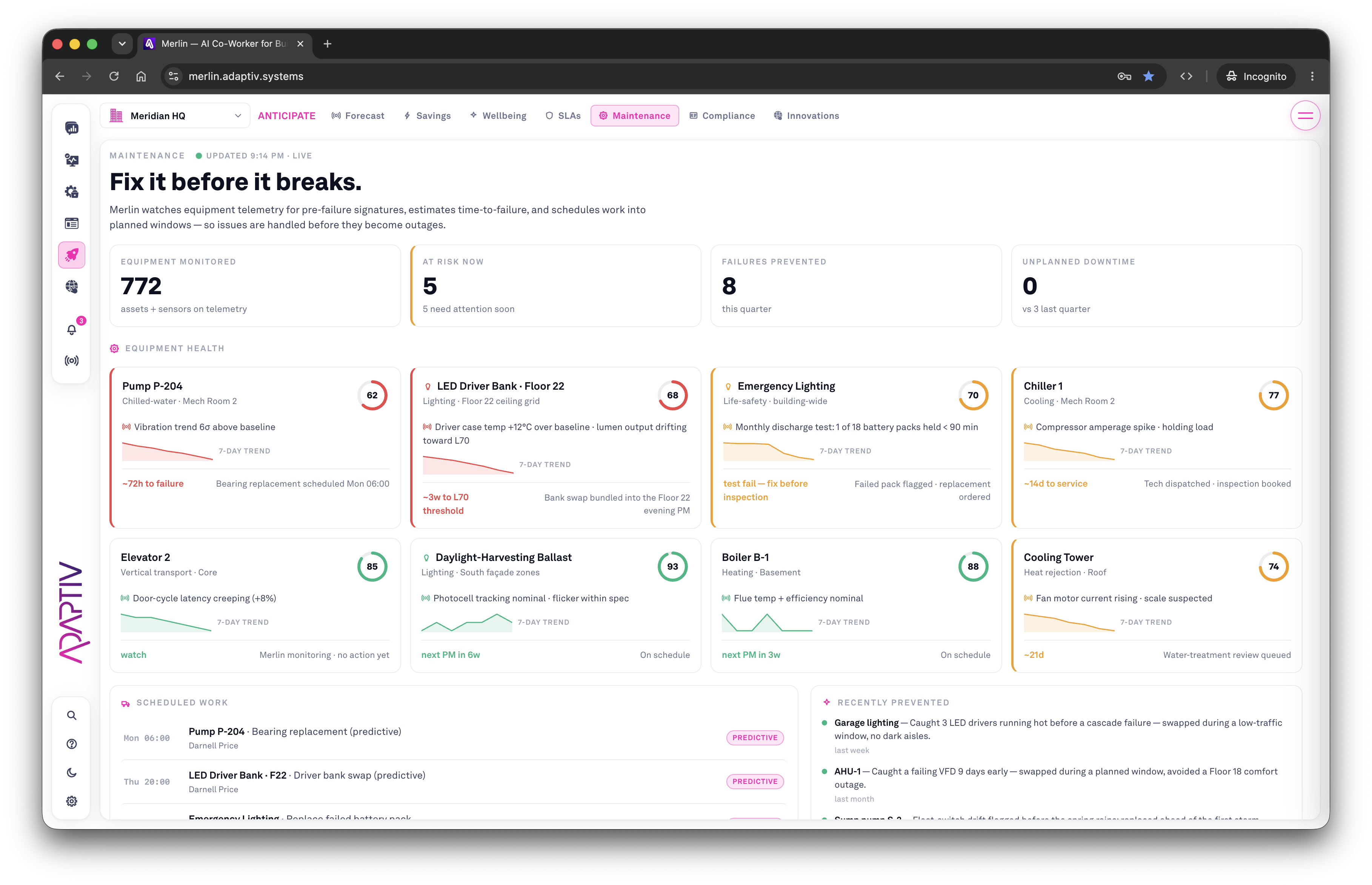Click the bookmark star icon

1148,76
